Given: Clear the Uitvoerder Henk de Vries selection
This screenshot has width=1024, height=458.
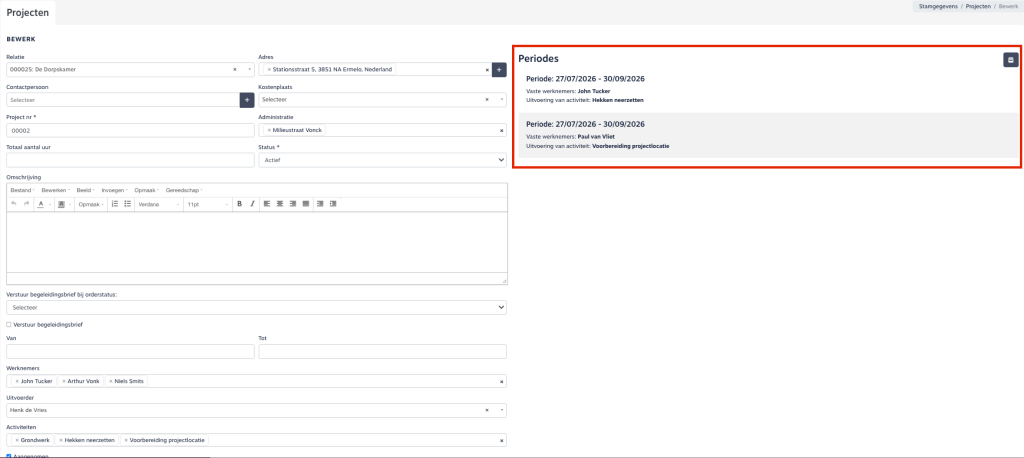Looking at the screenshot, I should (487, 410).
